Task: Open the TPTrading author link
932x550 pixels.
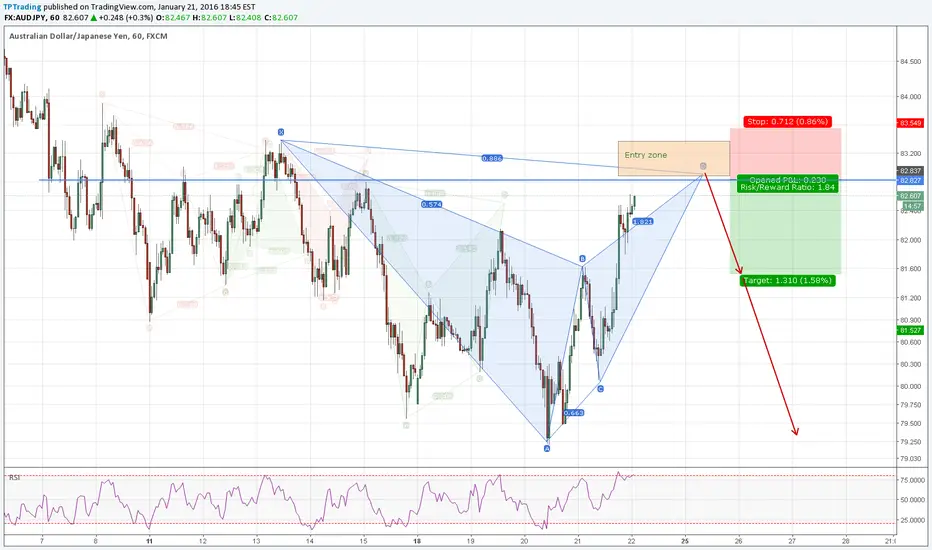Action: [23, 7]
